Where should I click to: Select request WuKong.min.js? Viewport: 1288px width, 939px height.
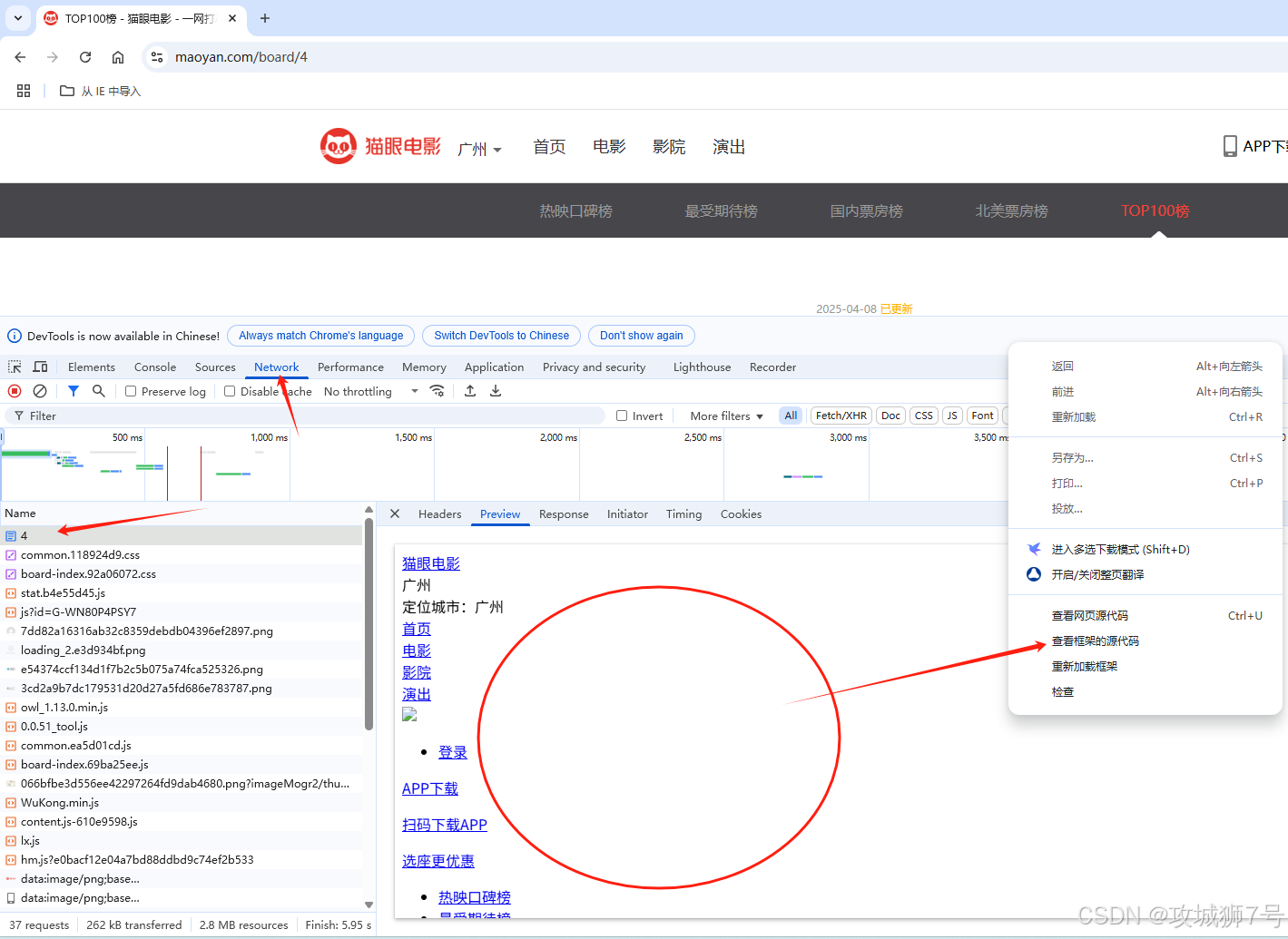pyautogui.click(x=182, y=802)
